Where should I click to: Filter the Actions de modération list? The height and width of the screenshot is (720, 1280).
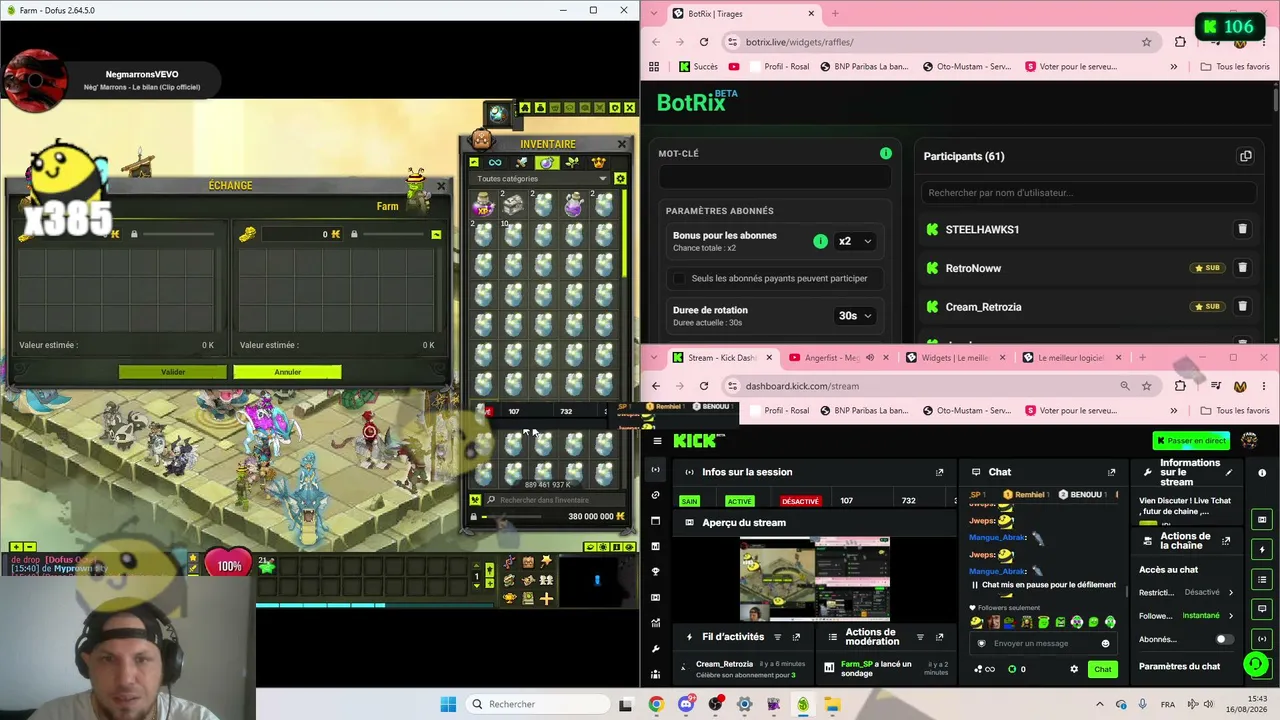pos(919,637)
